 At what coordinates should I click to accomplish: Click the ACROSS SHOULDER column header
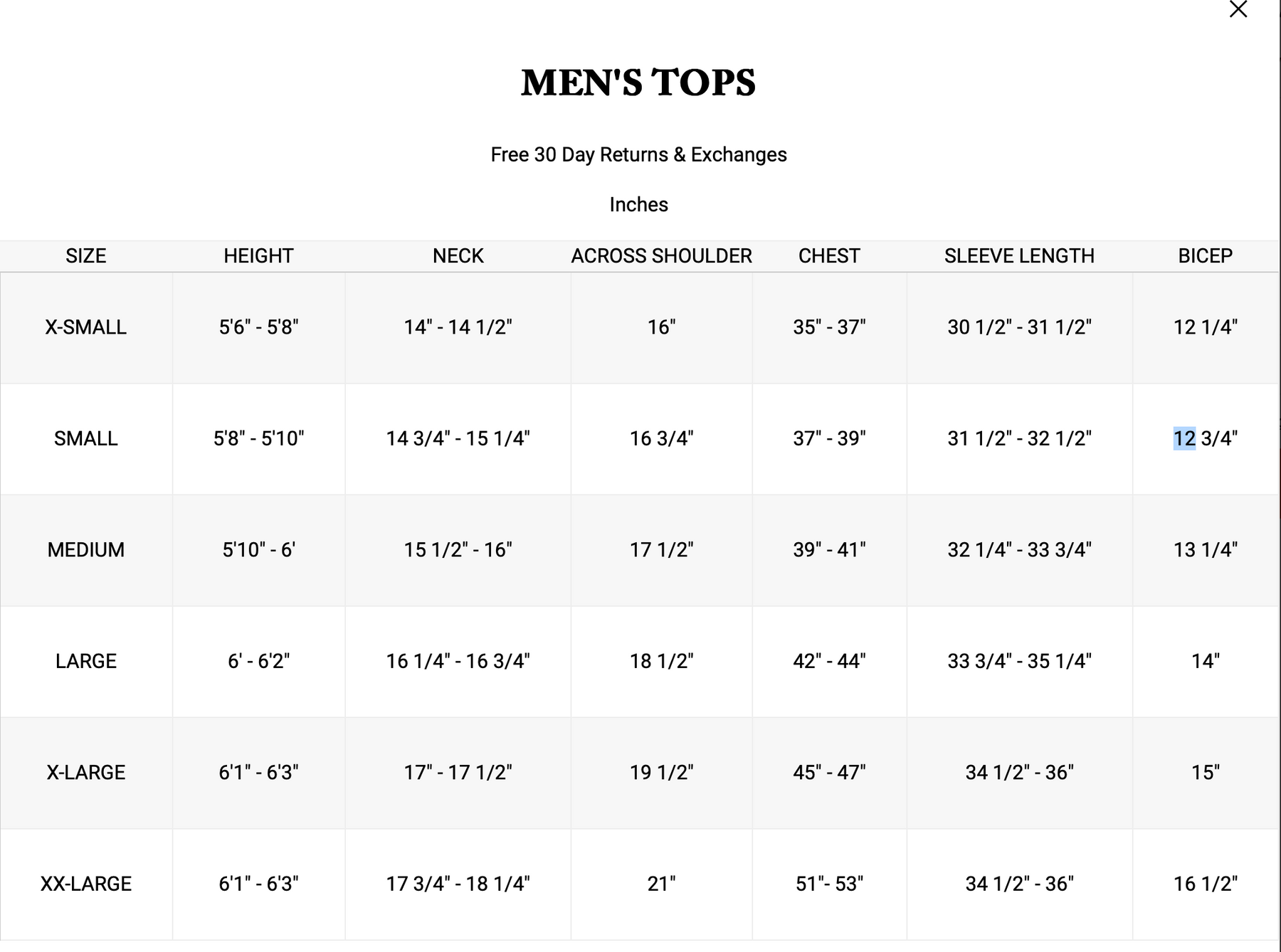pos(661,256)
